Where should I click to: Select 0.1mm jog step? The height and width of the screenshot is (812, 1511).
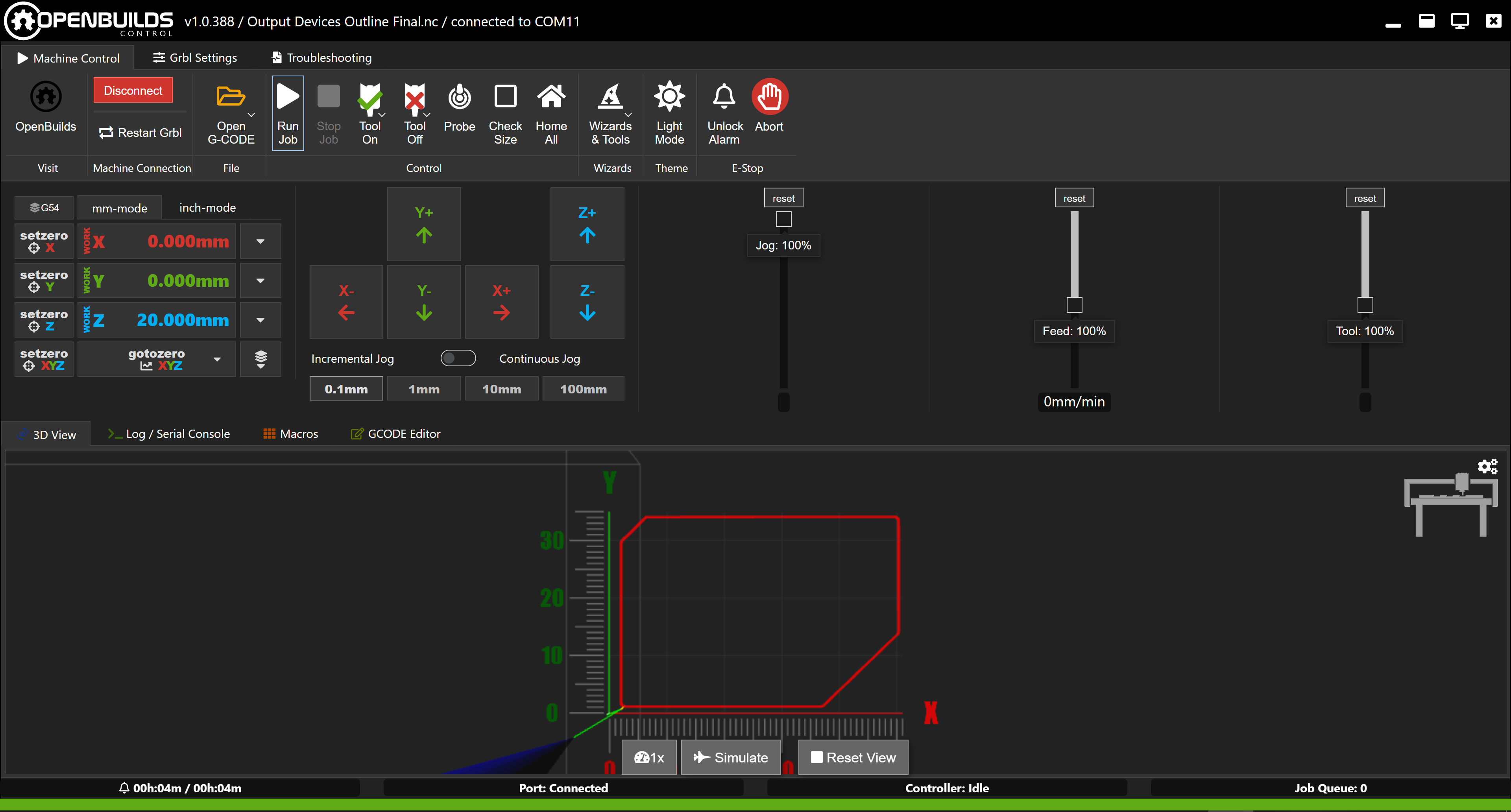click(346, 389)
